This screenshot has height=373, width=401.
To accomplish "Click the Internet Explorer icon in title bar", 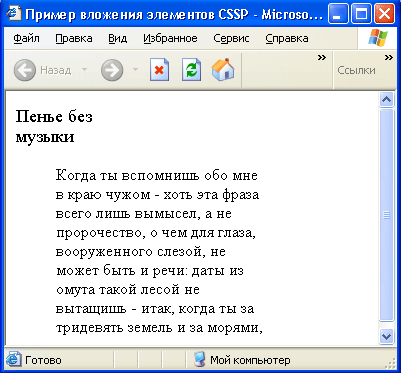I will click(x=14, y=14).
